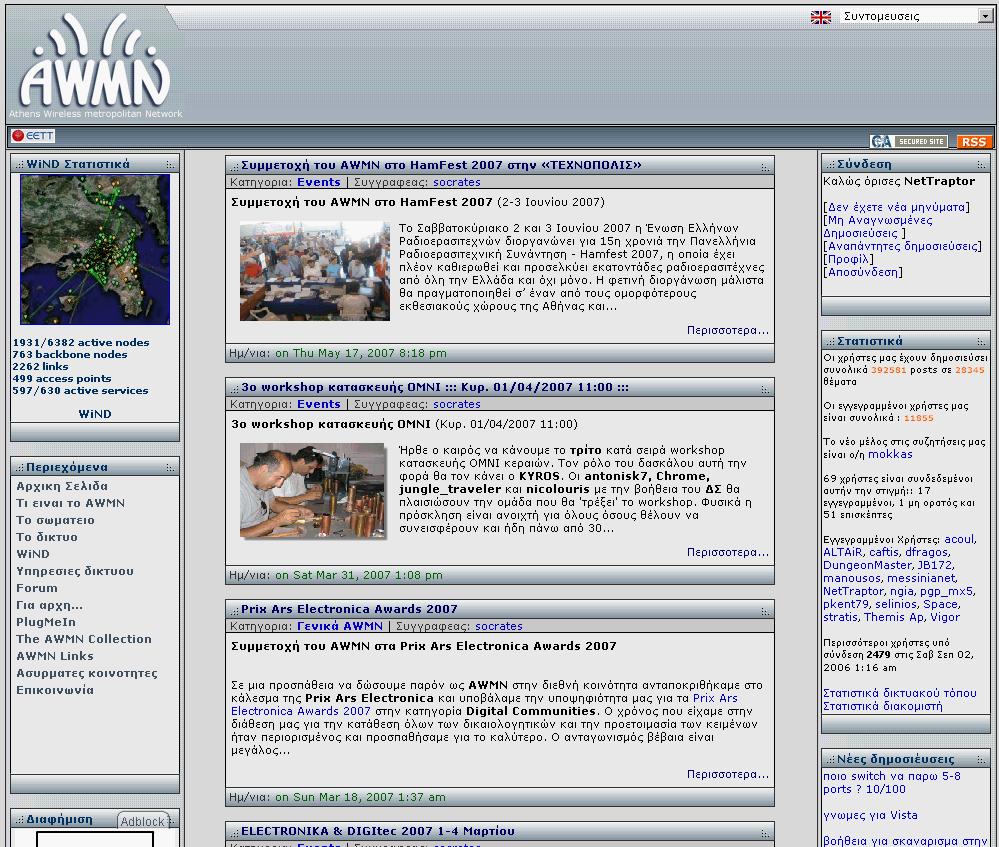Open Στατιστικά δικτυακού τόπου

900,693
